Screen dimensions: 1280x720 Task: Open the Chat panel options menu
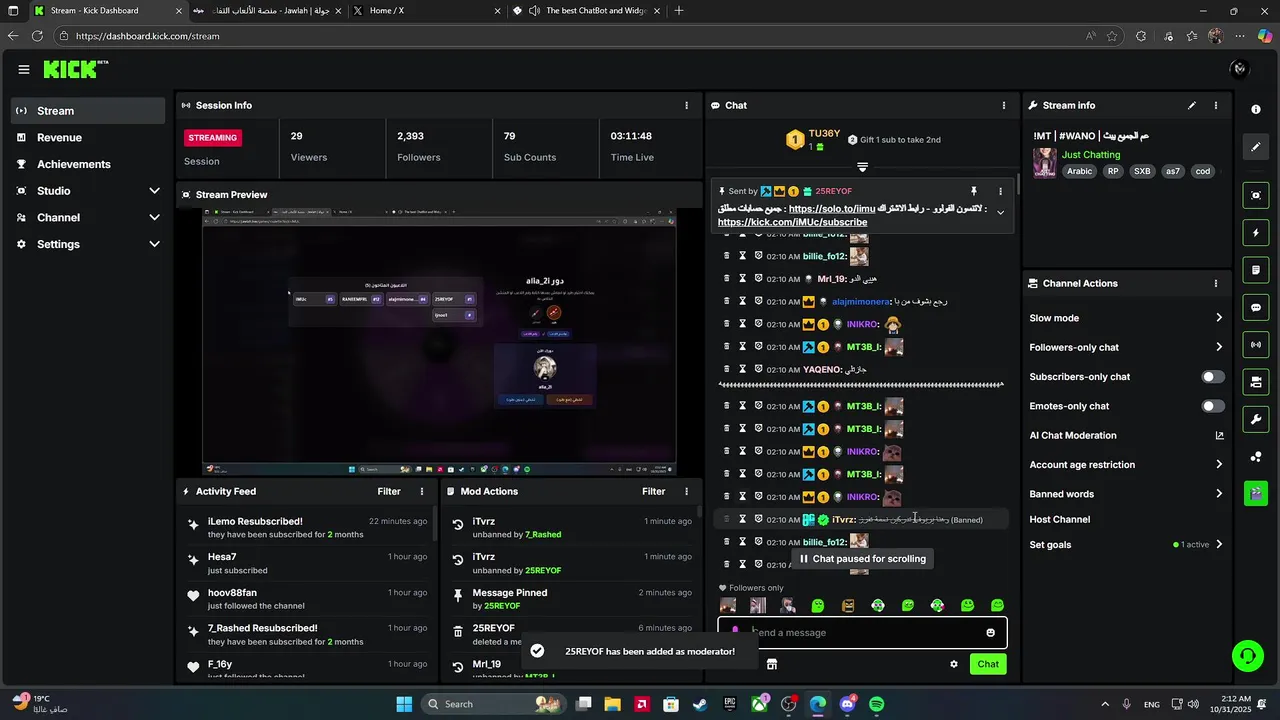[1004, 105]
